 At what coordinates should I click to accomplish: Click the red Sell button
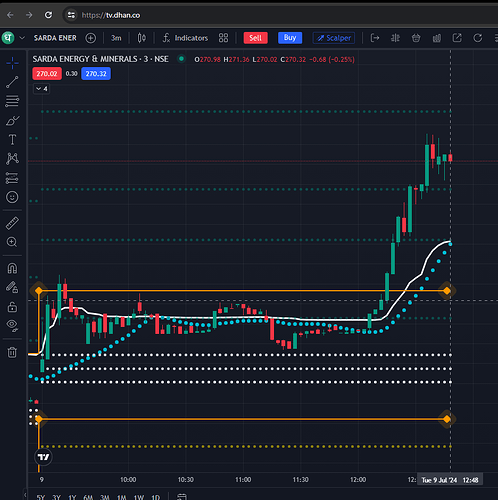click(256, 38)
